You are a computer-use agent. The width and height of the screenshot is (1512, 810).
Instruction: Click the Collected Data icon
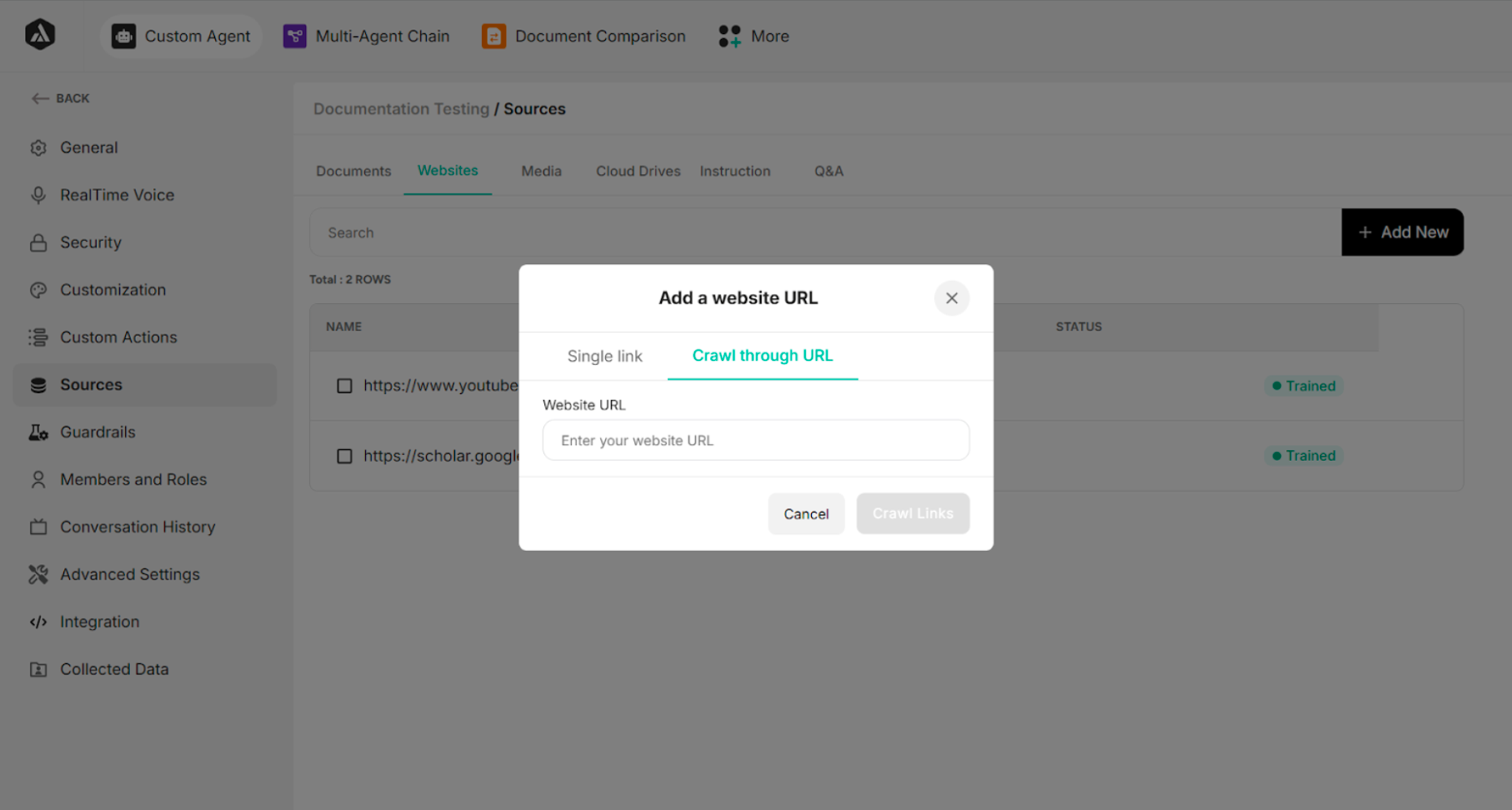pyautogui.click(x=38, y=670)
